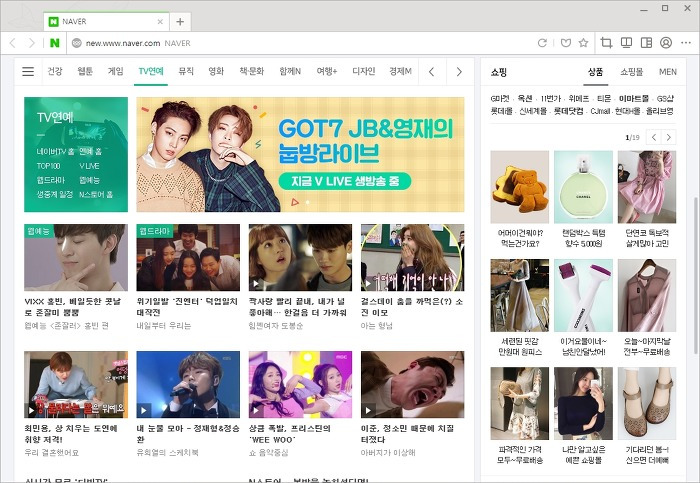Play the 이준 아버지가 이상해 video thumbnail

point(412,384)
